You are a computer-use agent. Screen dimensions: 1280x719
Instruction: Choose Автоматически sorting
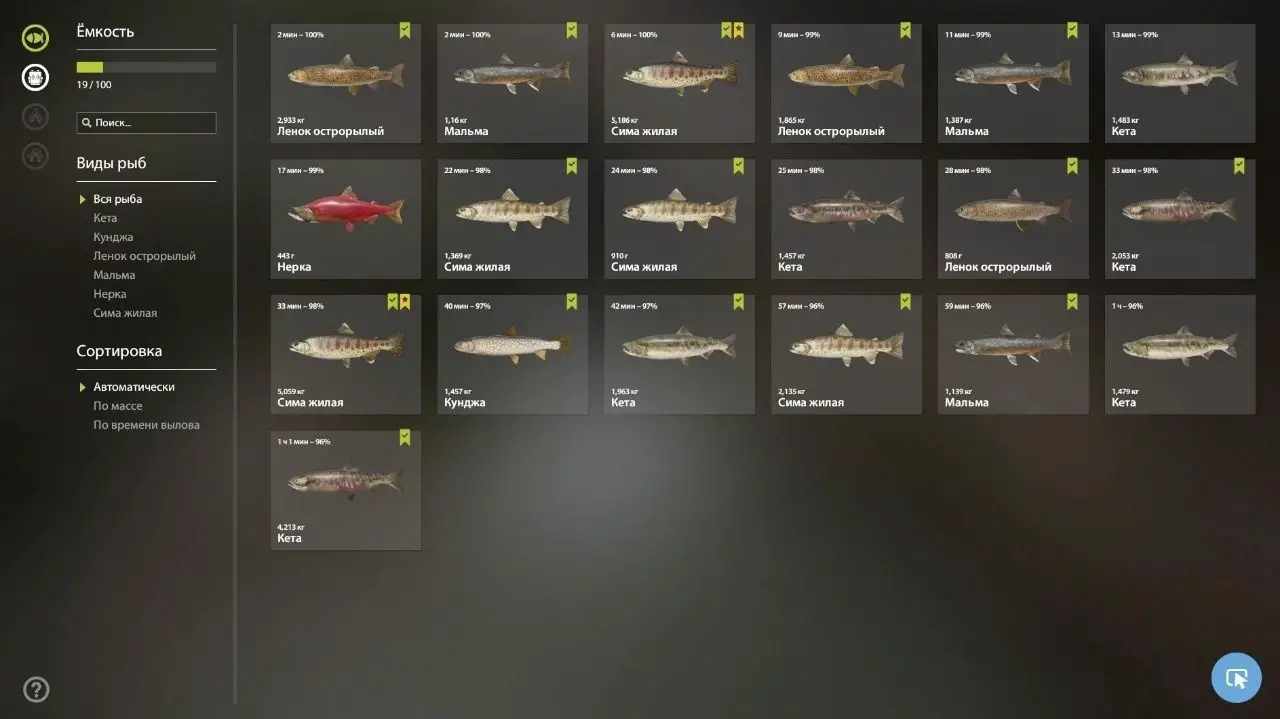(134, 387)
